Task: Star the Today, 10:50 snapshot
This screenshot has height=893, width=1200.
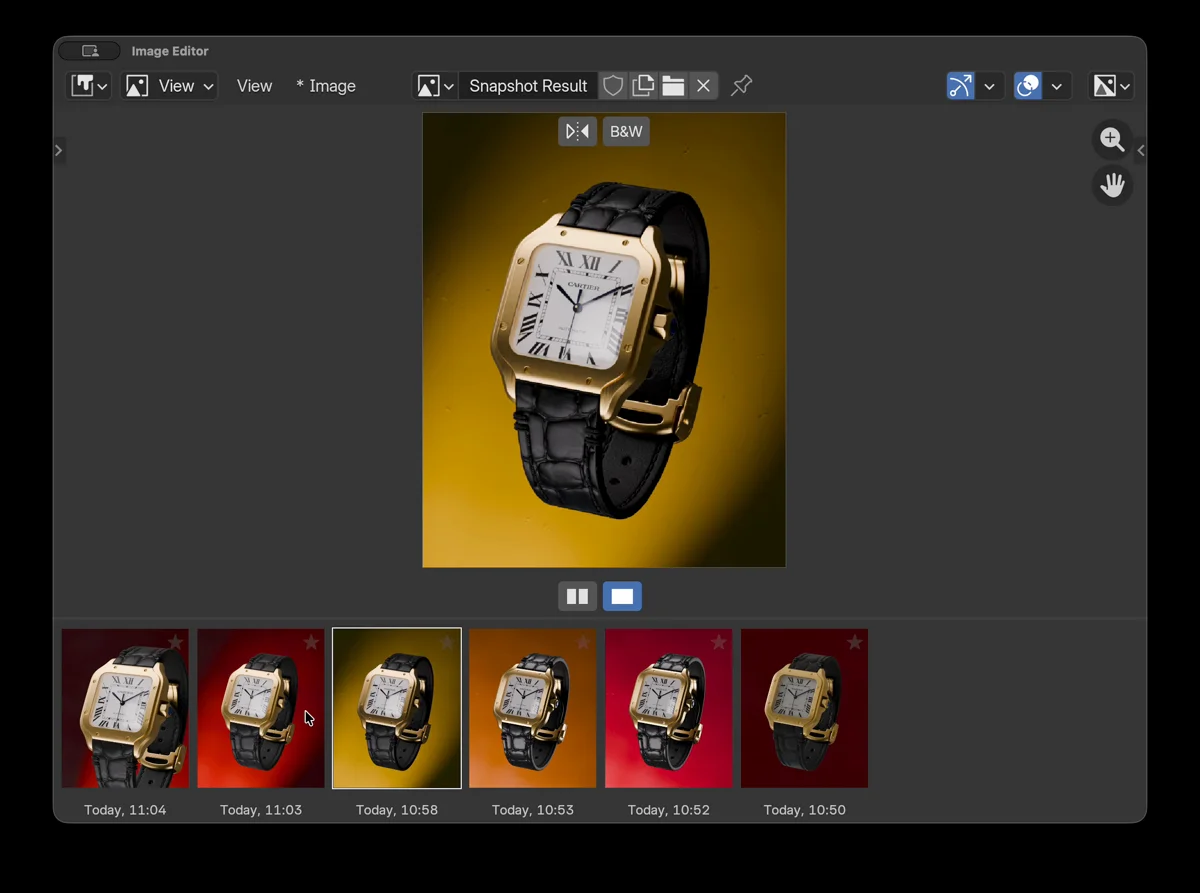Action: click(x=854, y=642)
